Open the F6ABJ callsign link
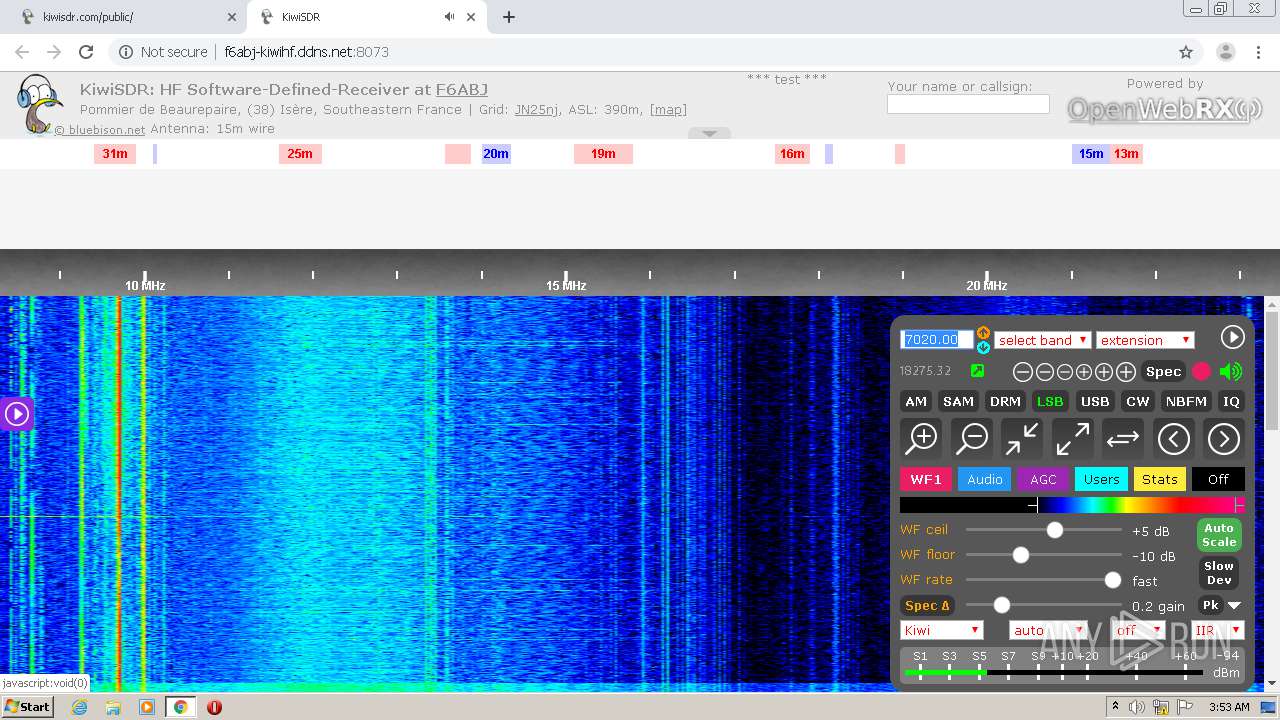1280x720 pixels. (x=462, y=90)
